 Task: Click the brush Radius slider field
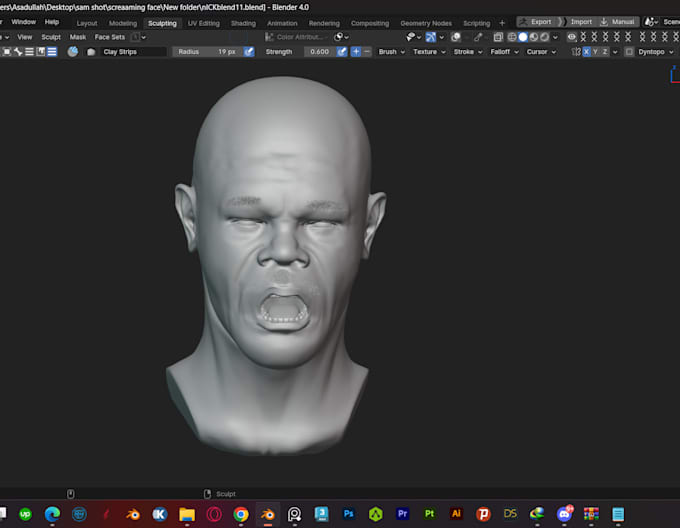208,52
